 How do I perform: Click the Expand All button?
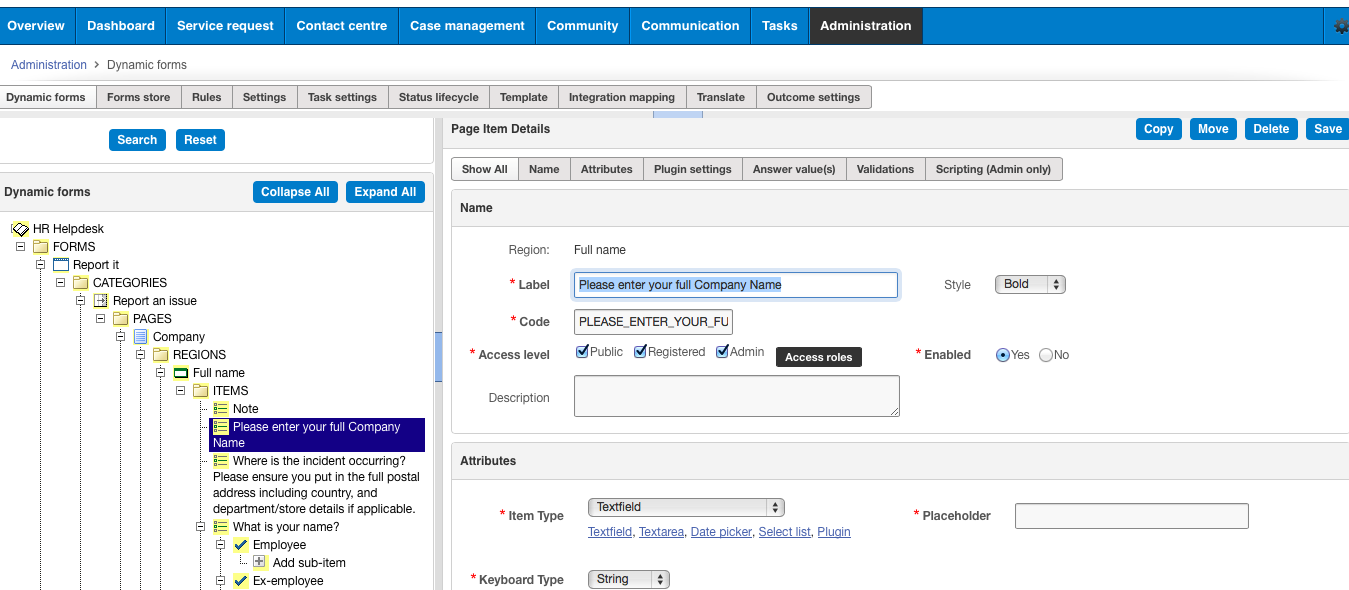pos(385,192)
